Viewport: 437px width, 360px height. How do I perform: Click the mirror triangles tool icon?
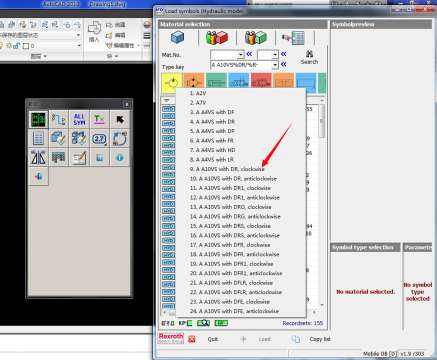tap(38, 157)
